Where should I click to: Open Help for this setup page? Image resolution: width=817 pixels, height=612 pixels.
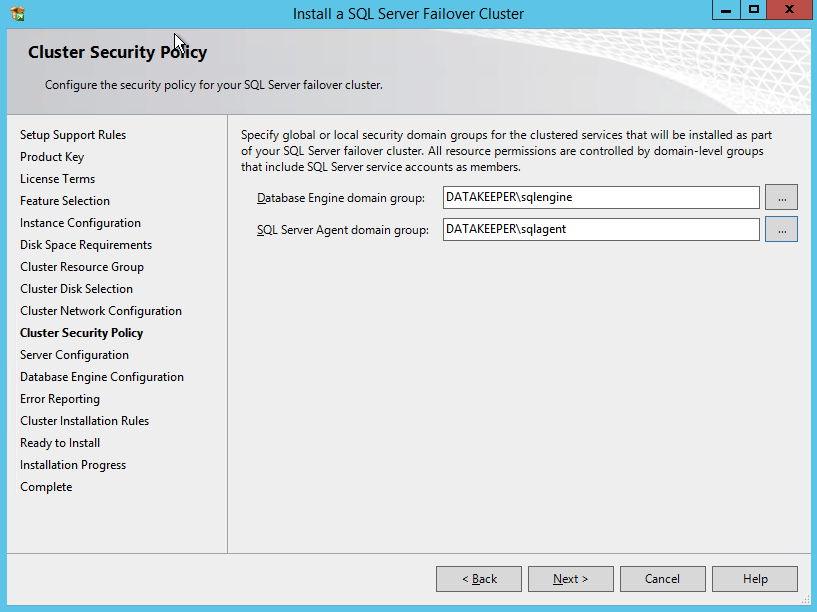[755, 579]
